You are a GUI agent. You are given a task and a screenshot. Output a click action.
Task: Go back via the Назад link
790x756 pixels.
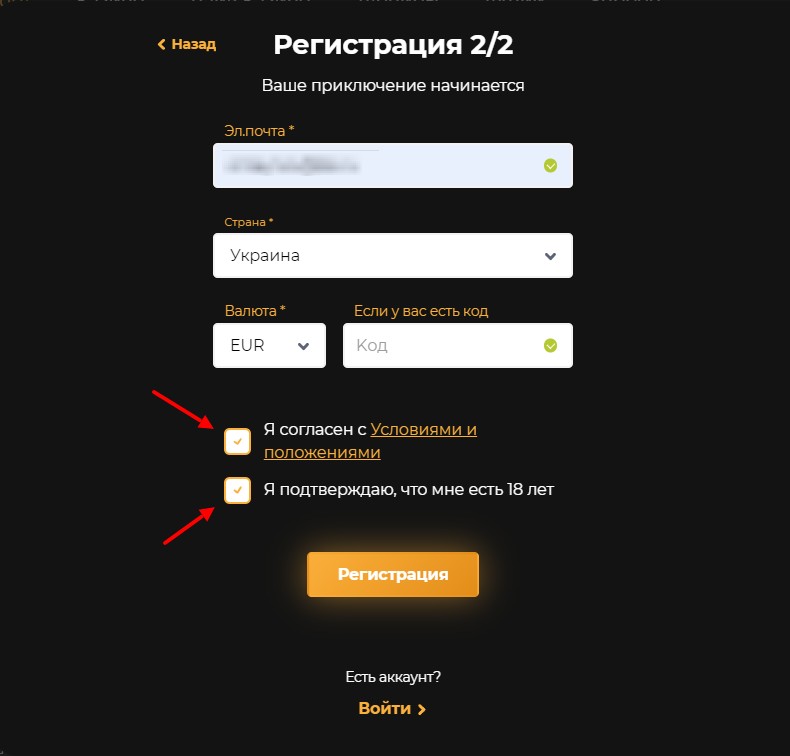tap(187, 44)
